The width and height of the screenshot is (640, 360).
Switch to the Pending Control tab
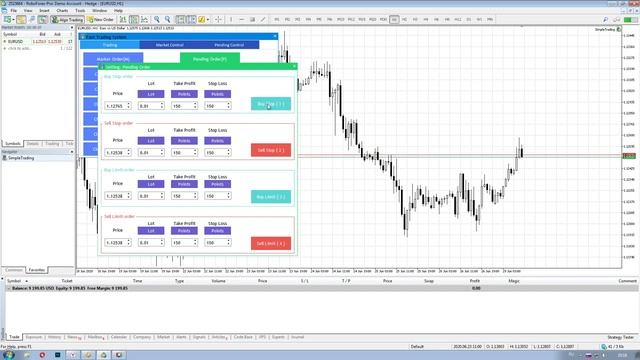[x=229, y=45]
